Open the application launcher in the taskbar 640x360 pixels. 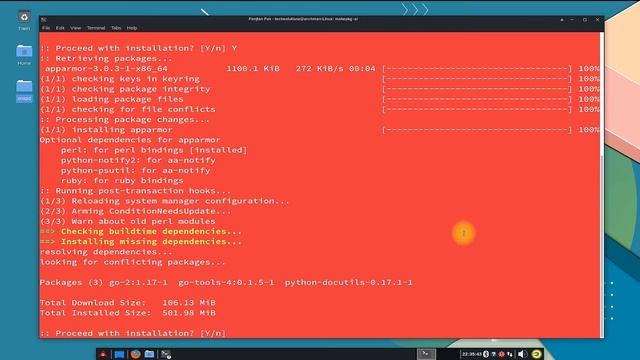pyautogui.click(x=103, y=354)
